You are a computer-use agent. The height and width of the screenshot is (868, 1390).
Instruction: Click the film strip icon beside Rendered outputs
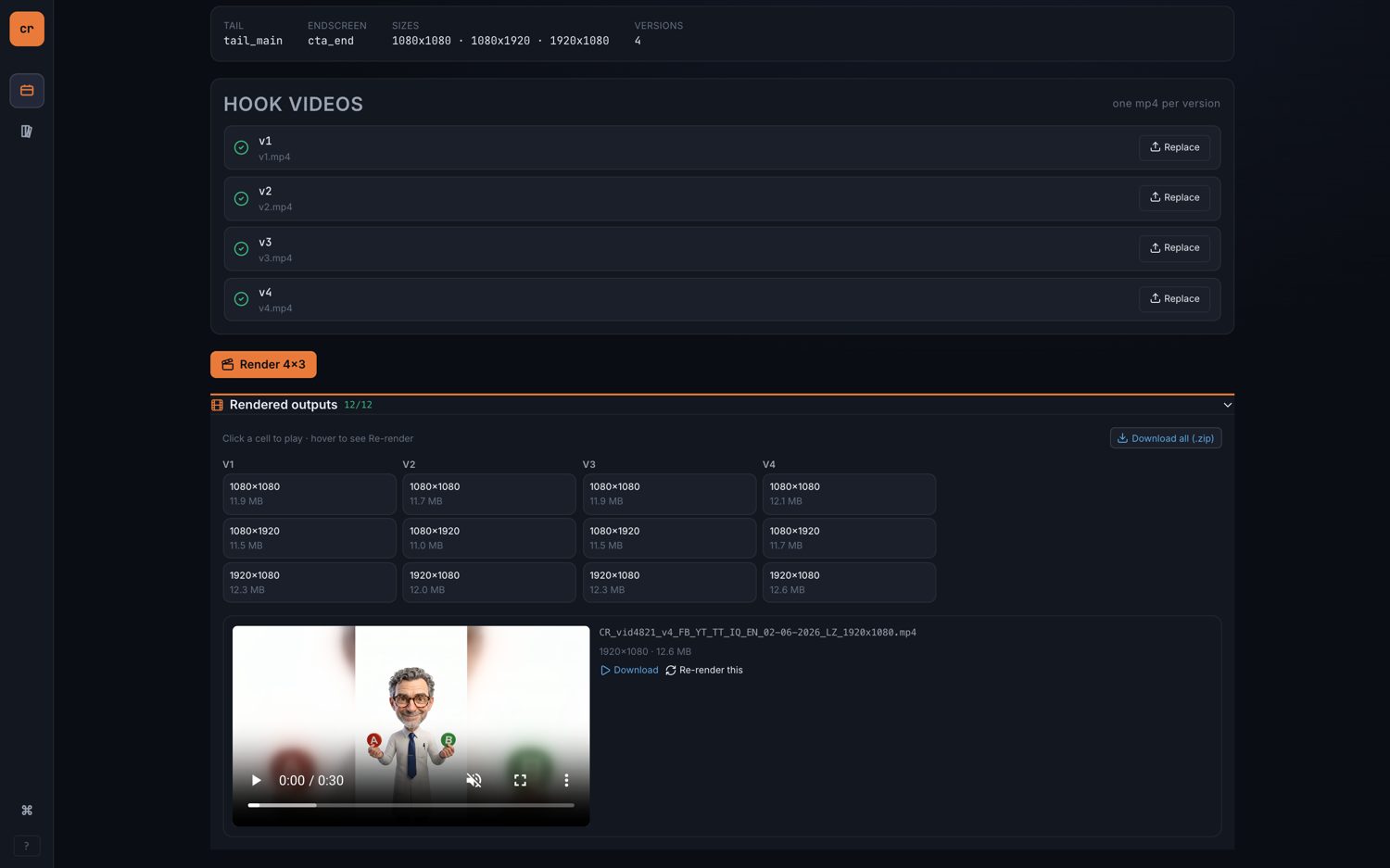pos(217,405)
